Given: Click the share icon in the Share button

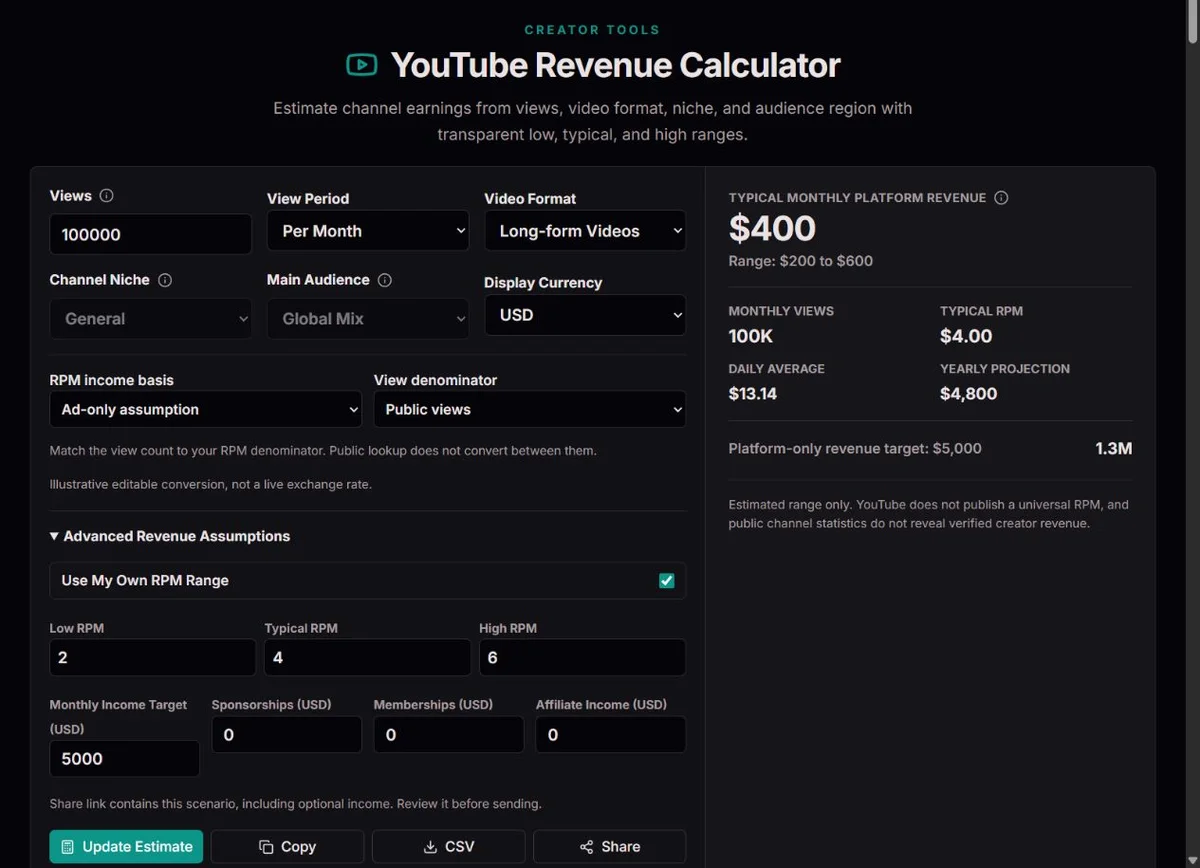Looking at the screenshot, I should coord(586,847).
